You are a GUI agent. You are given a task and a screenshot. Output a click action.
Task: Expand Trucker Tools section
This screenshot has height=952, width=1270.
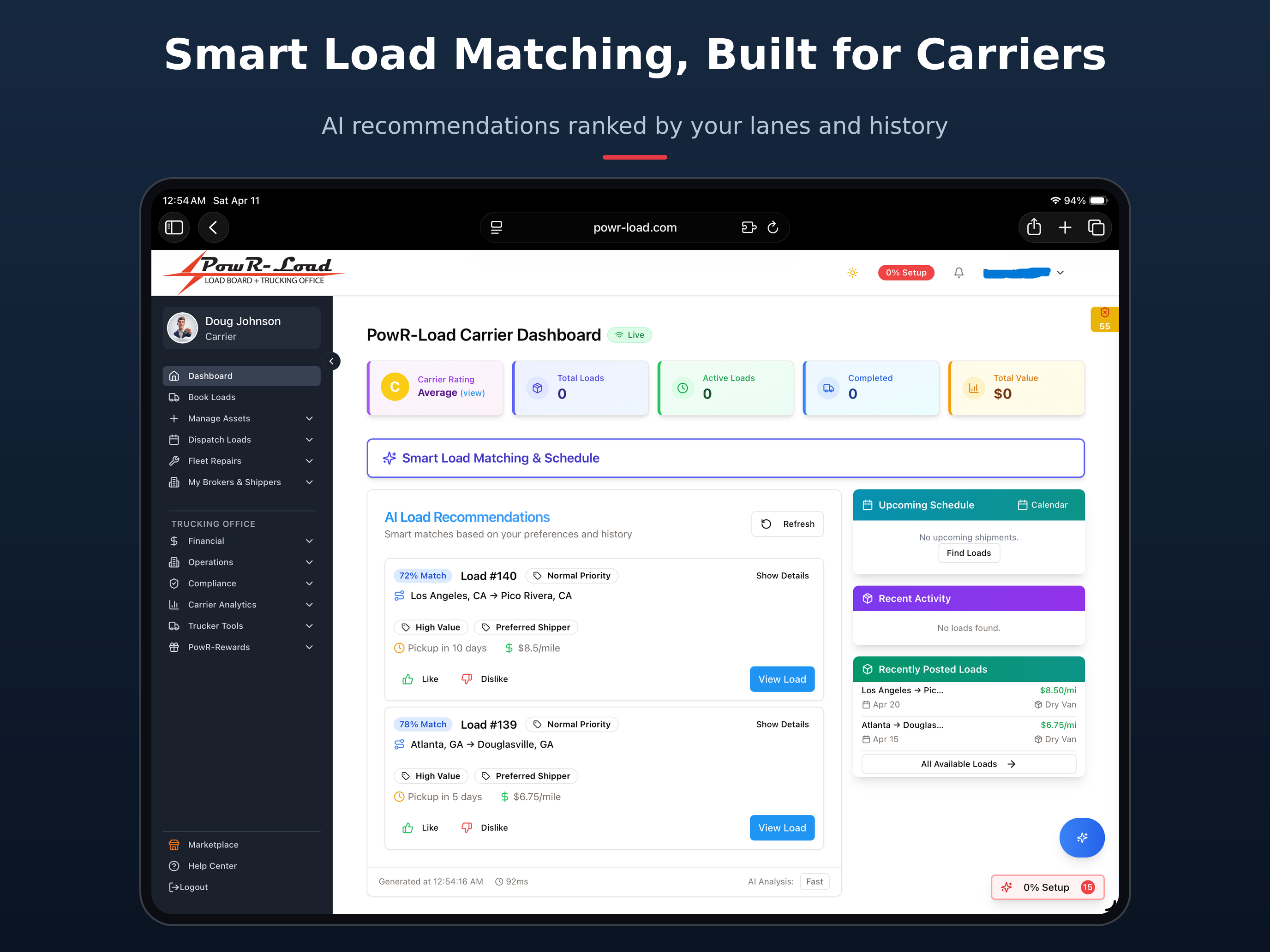coord(241,625)
